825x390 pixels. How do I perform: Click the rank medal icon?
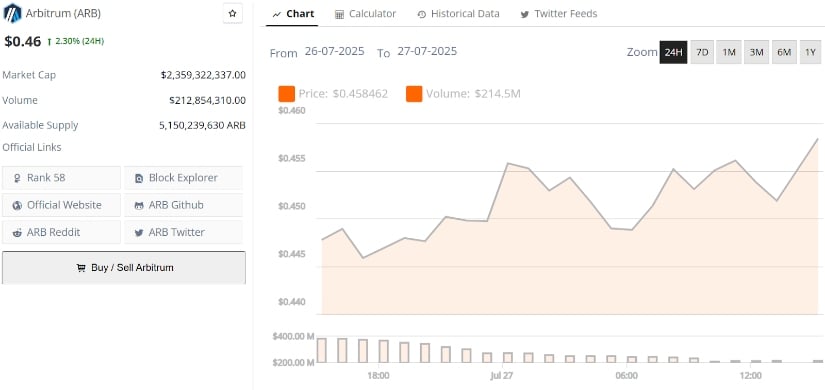17,178
